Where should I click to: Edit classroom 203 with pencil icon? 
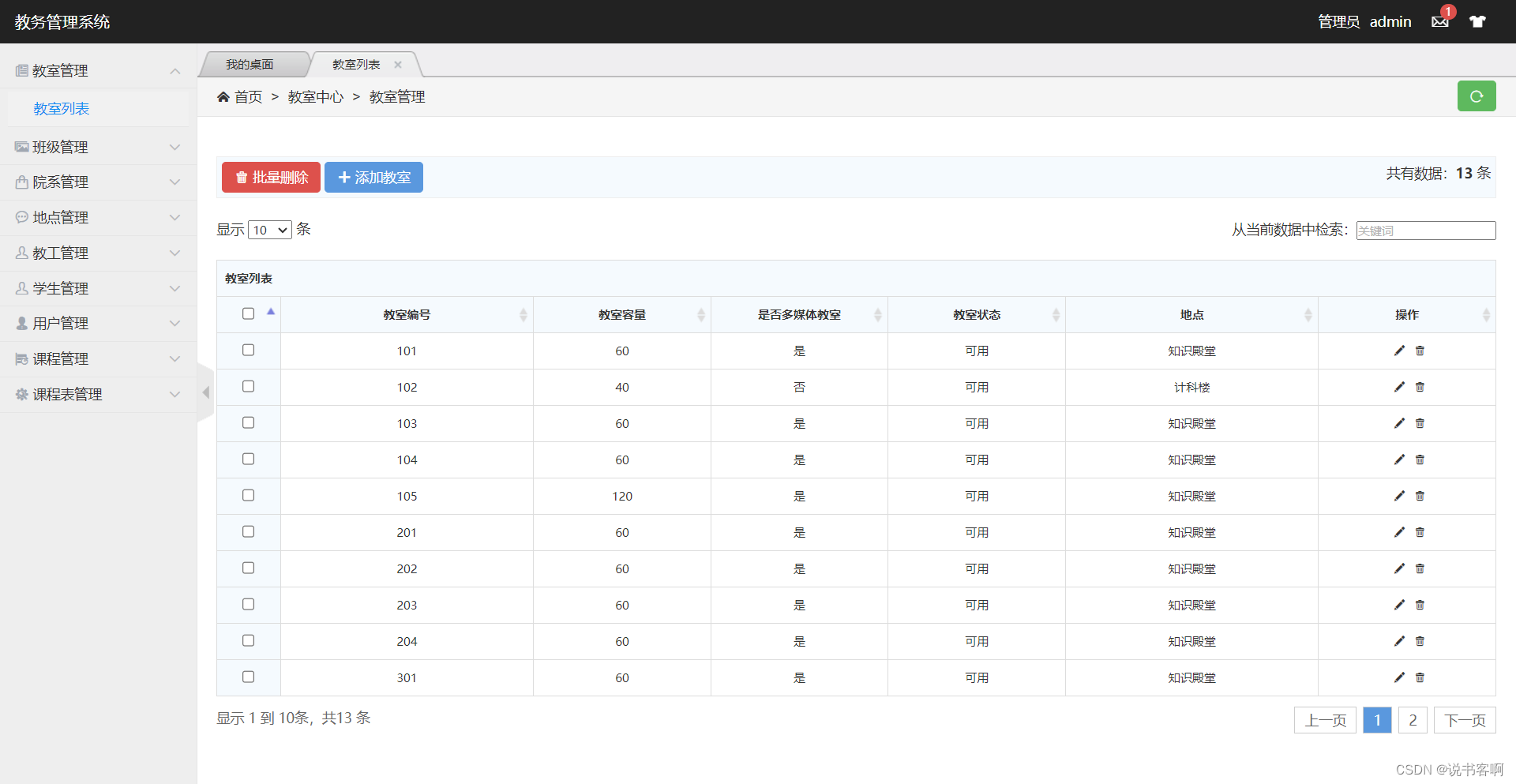tap(1399, 605)
